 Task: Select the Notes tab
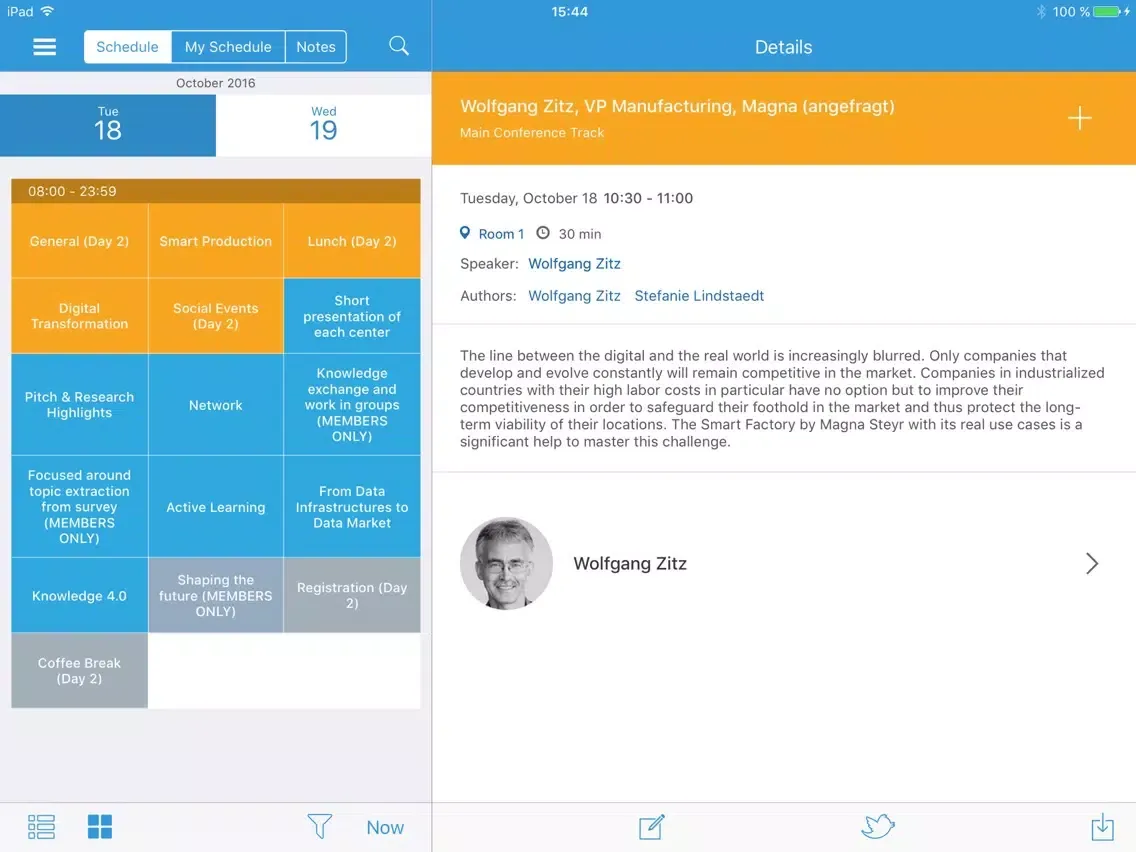pyautogui.click(x=316, y=47)
